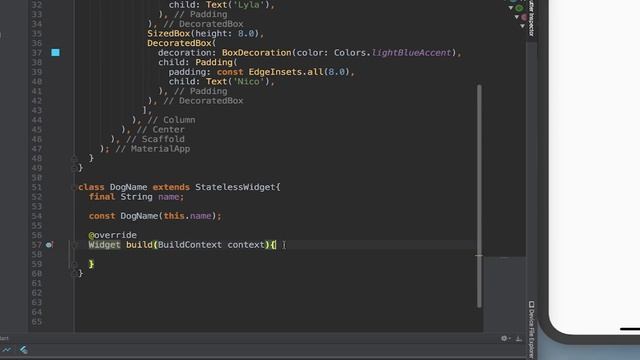Click the Colors.lightBlueAccent text
This screenshot has width=640, height=360.
point(392,53)
